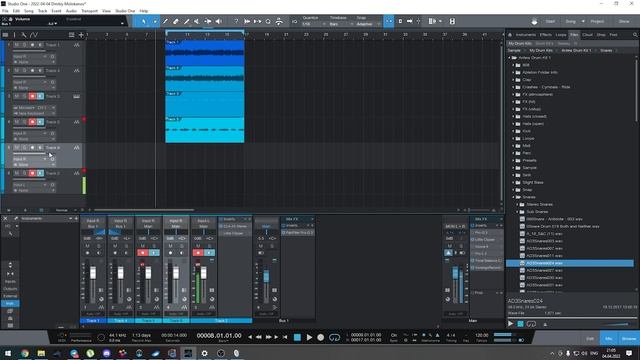Screen dimensions: 640x360
Task: Close the mixer console with the X icon
Action: 5,219
